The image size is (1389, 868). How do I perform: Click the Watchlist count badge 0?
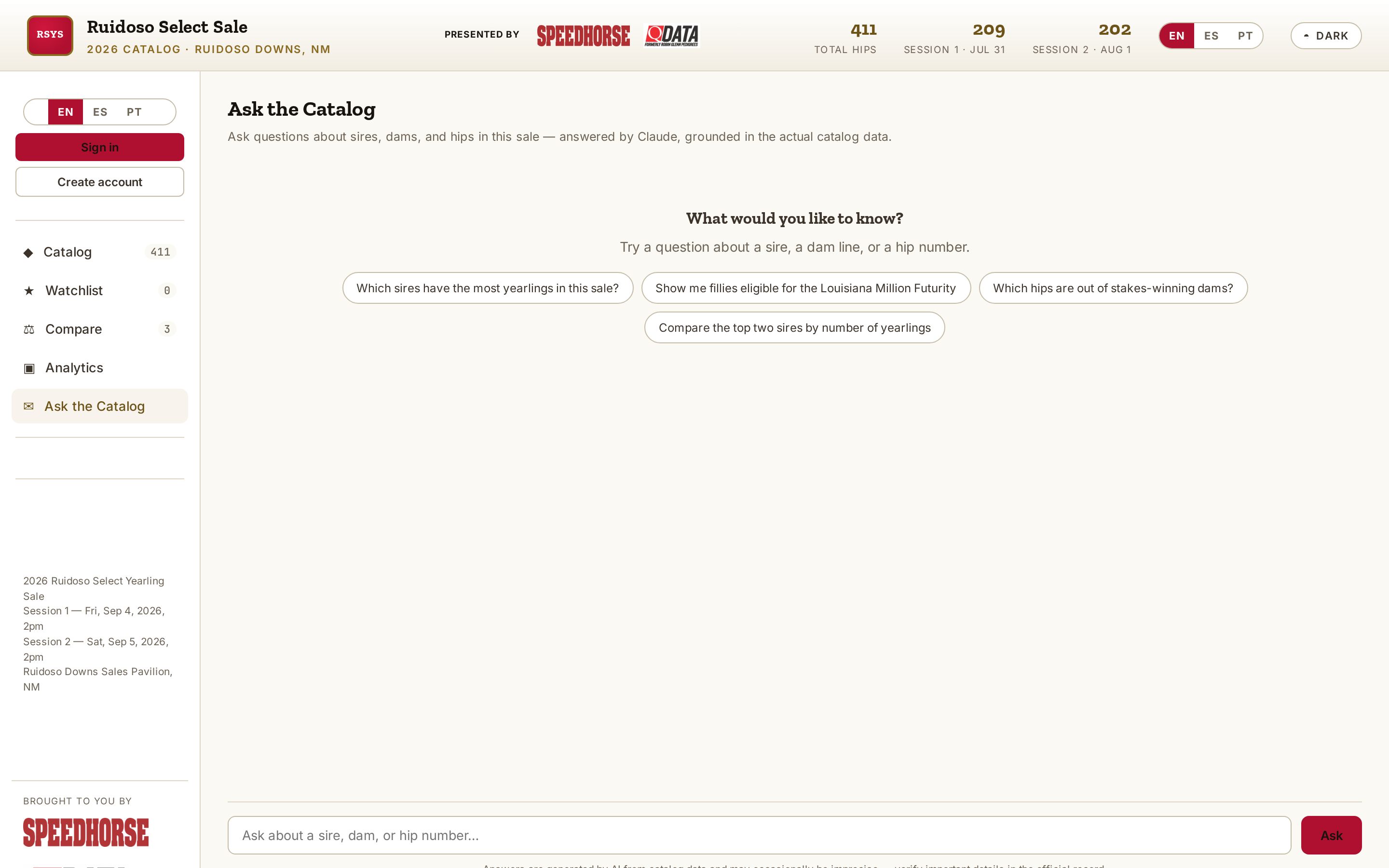(167, 290)
